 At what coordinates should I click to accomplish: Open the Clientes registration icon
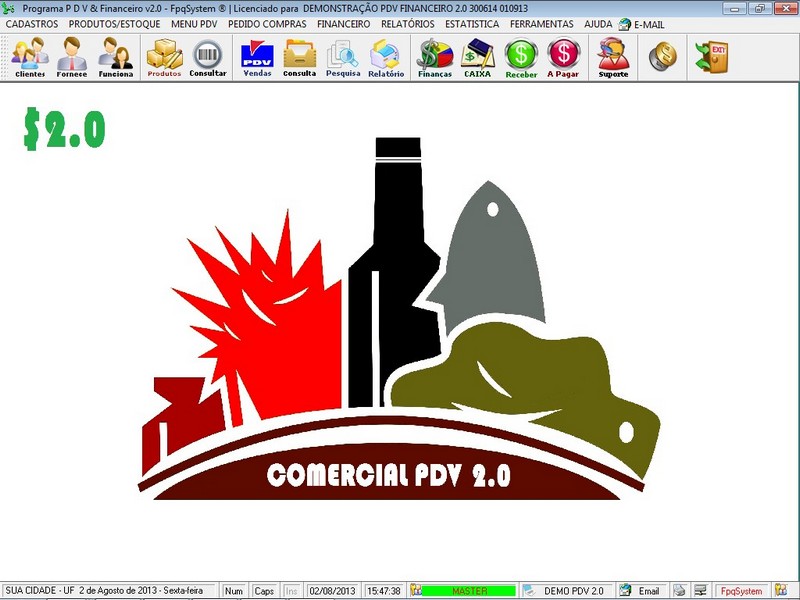point(30,57)
